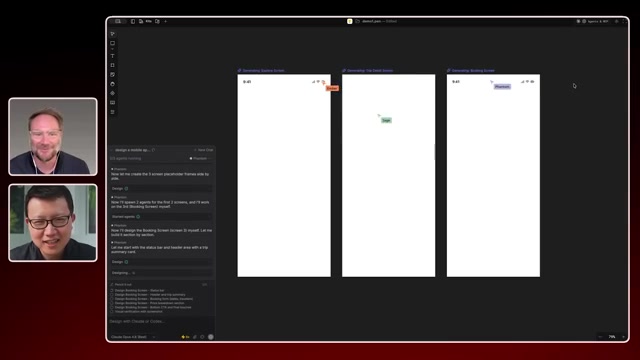Check 'Visual verification with screenshot' task
Screen dimensions: 640x360
[x=112, y=312]
